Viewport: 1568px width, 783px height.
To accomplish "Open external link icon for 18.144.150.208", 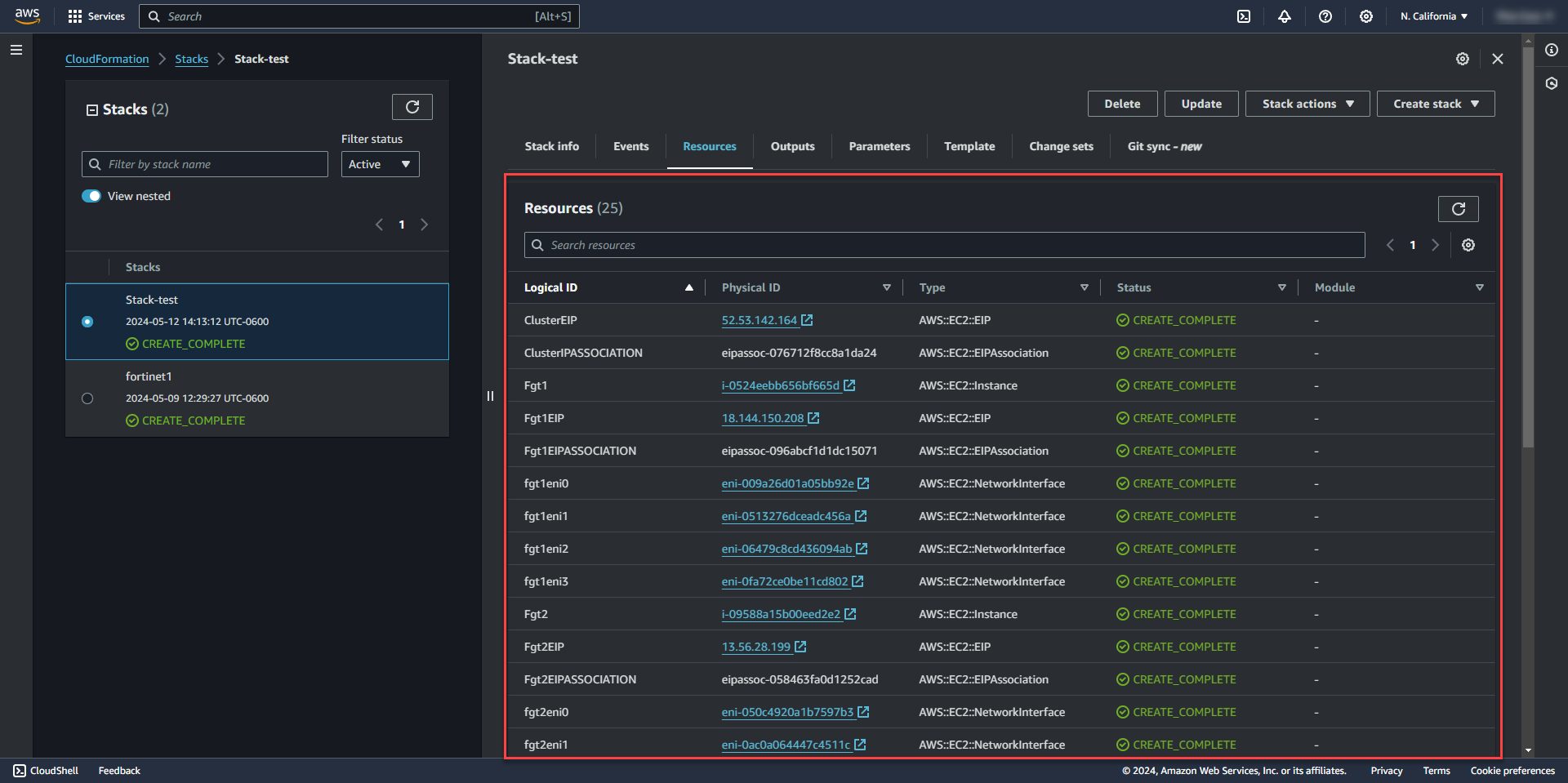I will (x=814, y=418).
